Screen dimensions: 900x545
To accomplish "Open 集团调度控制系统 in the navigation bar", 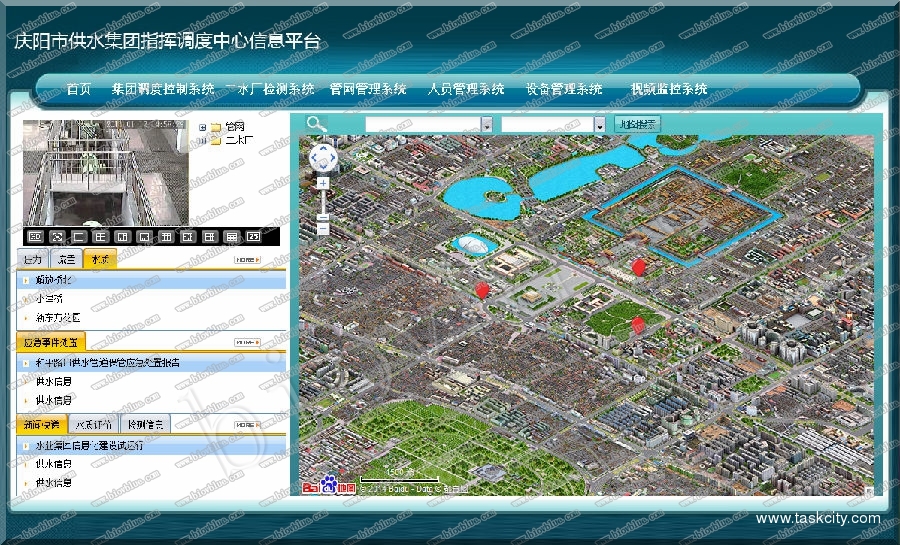I will click(x=163, y=89).
